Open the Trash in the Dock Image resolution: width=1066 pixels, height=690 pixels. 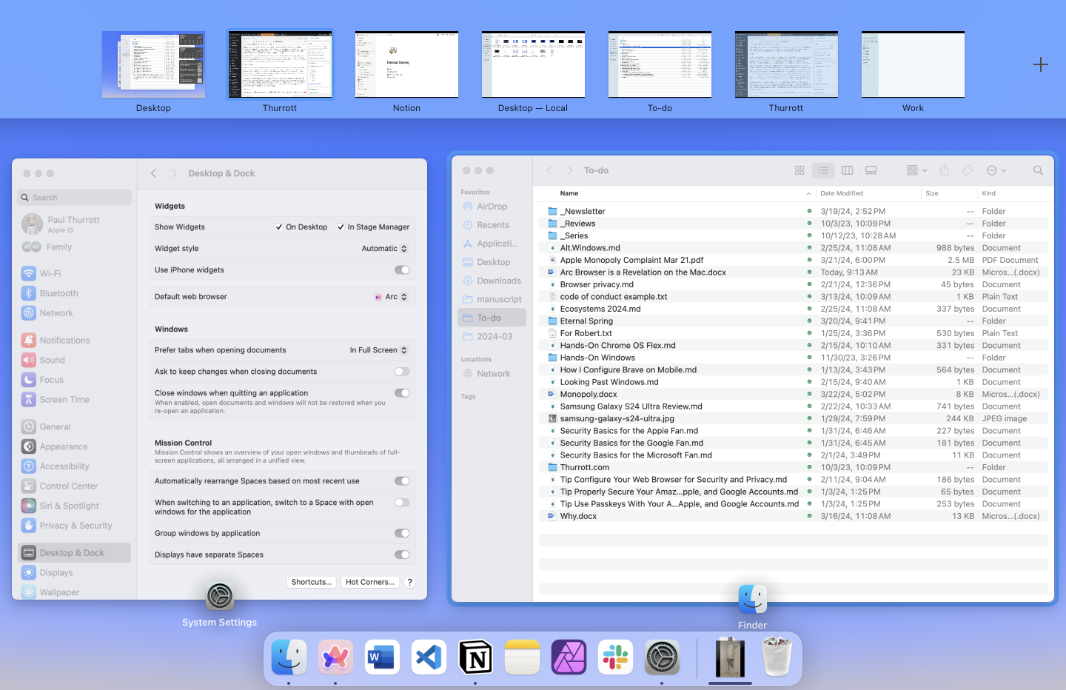[776, 658]
